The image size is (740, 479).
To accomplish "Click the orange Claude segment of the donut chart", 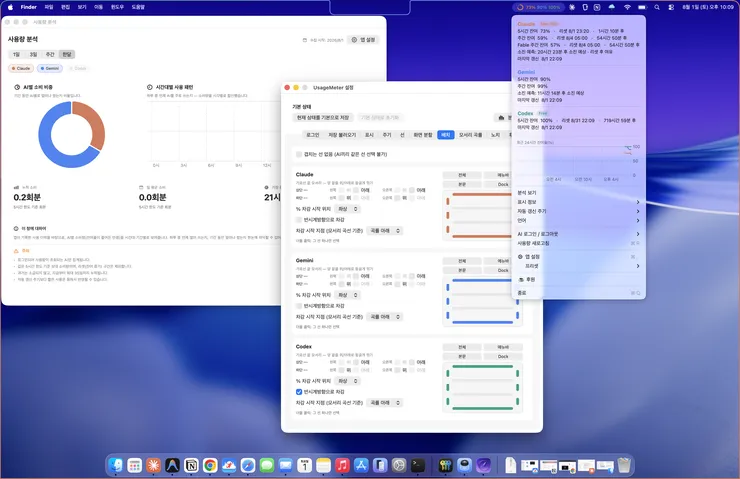I will point(92,123).
